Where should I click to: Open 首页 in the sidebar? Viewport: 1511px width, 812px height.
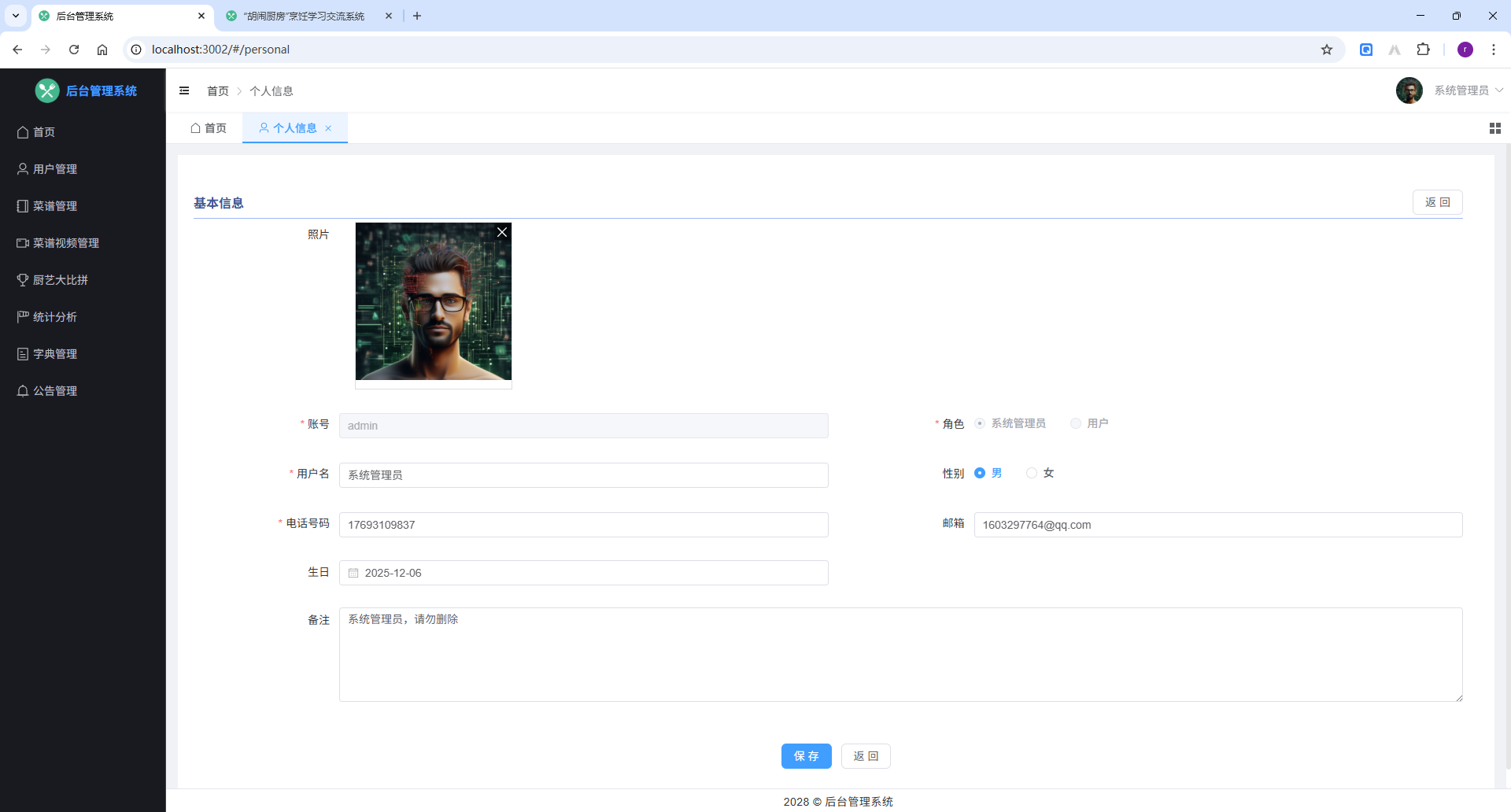click(83, 132)
